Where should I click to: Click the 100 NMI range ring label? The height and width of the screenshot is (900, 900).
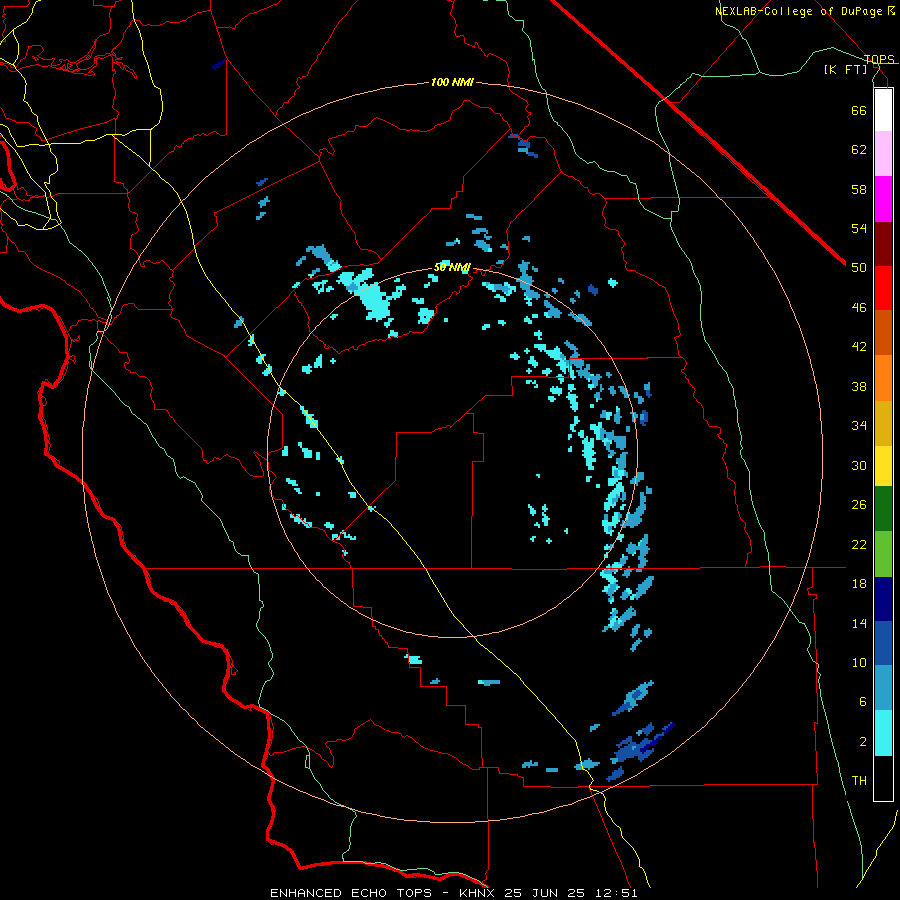click(452, 82)
